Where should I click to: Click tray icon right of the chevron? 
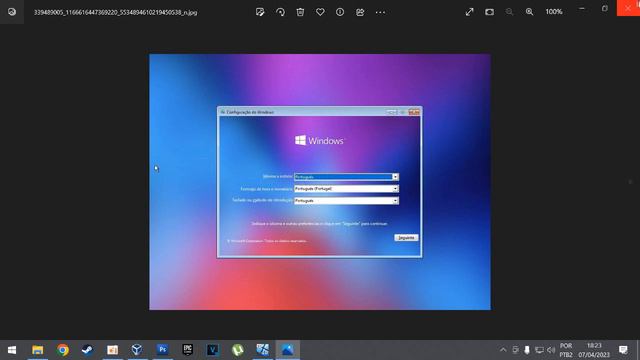[x=515, y=350]
